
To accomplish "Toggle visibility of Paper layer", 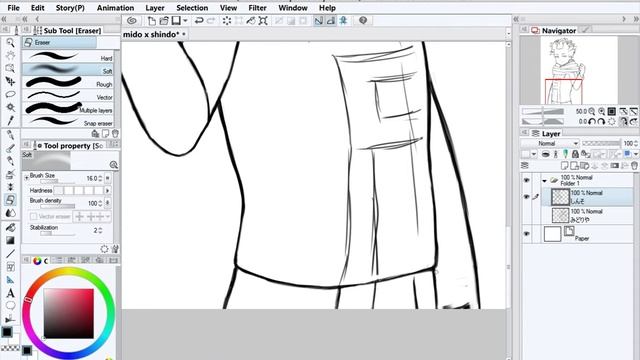I will click(527, 234).
